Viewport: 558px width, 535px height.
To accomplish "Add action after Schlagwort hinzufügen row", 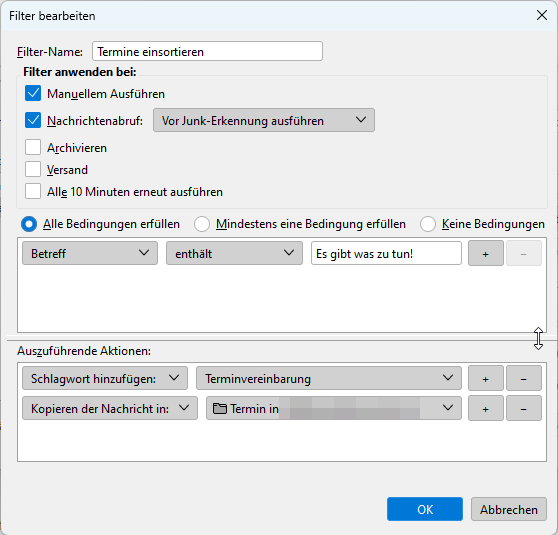I will pyautogui.click(x=486, y=378).
